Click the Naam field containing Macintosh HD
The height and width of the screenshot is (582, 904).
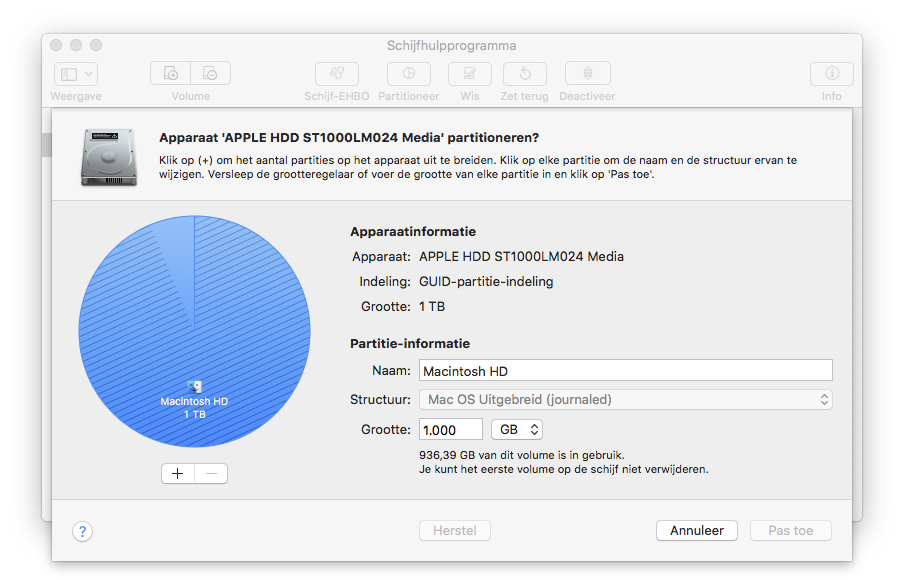(626, 370)
